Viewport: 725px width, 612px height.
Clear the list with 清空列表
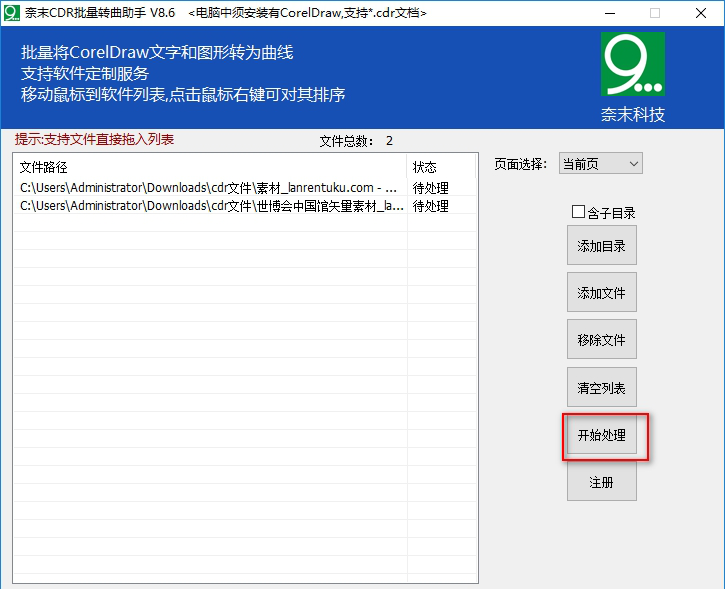[601, 388]
